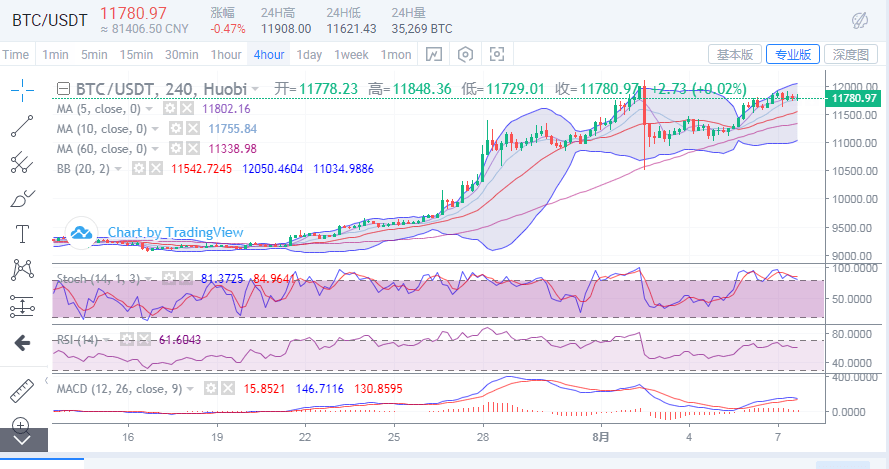Expand the collapsed left toolbar chevron
Viewport: 889px width, 469px height.
tap(22, 440)
